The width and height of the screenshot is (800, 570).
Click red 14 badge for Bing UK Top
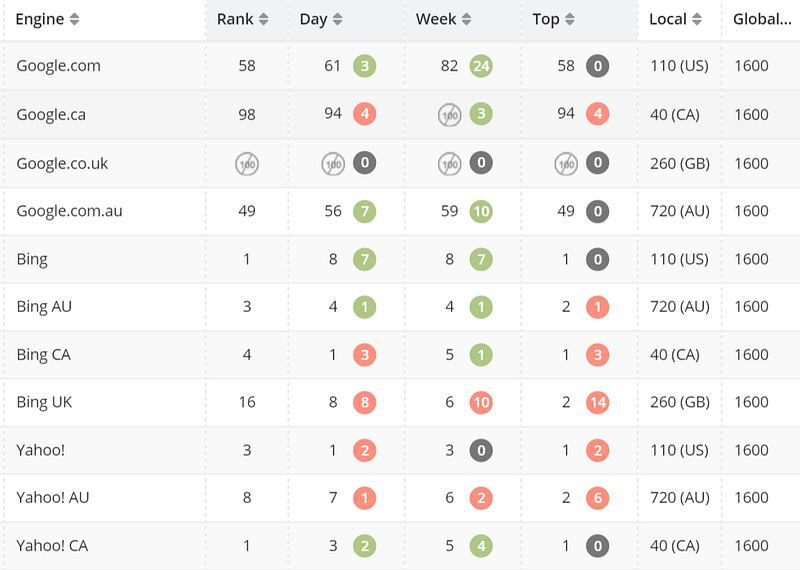point(597,403)
